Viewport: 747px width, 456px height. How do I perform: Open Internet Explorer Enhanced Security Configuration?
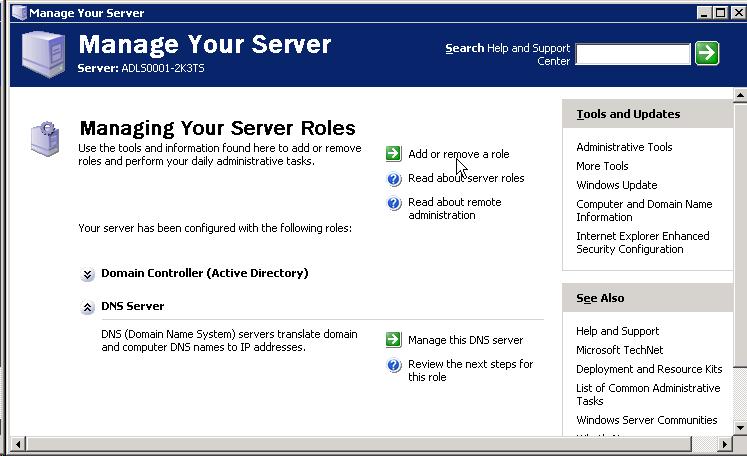[x=642, y=242]
